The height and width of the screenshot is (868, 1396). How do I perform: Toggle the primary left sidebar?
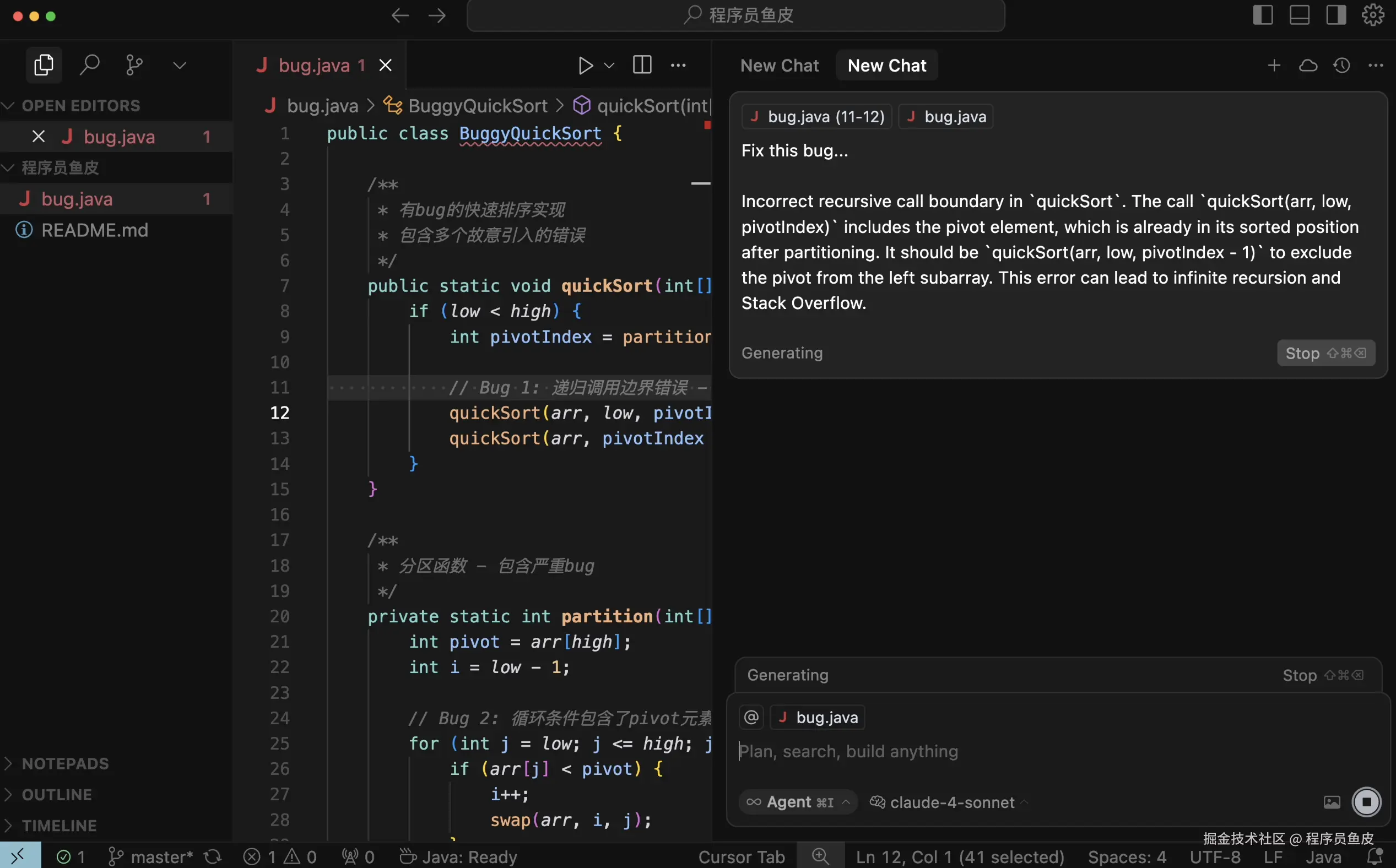(1263, 15)
